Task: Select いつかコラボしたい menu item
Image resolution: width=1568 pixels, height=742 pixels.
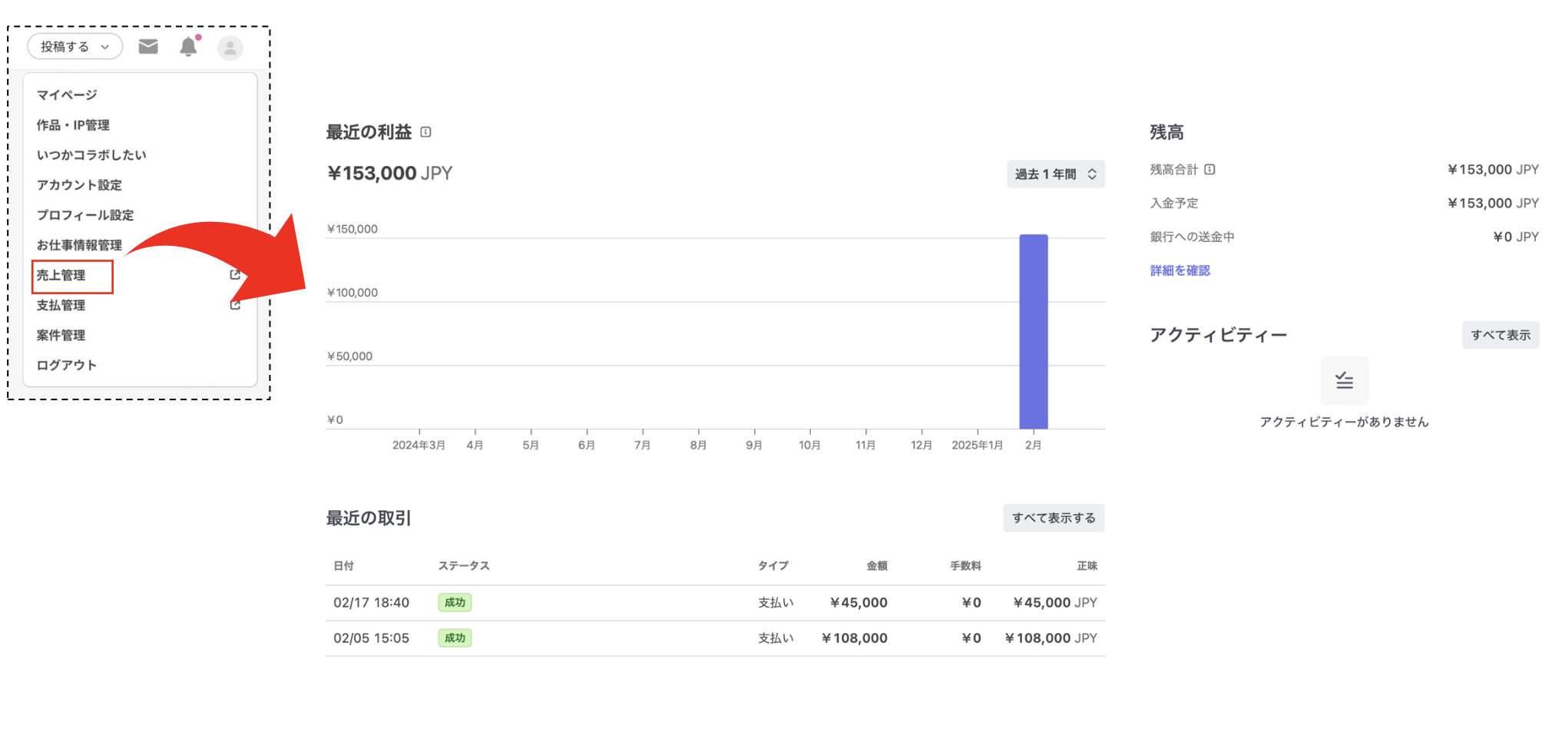Action: (x=91, y=154)
